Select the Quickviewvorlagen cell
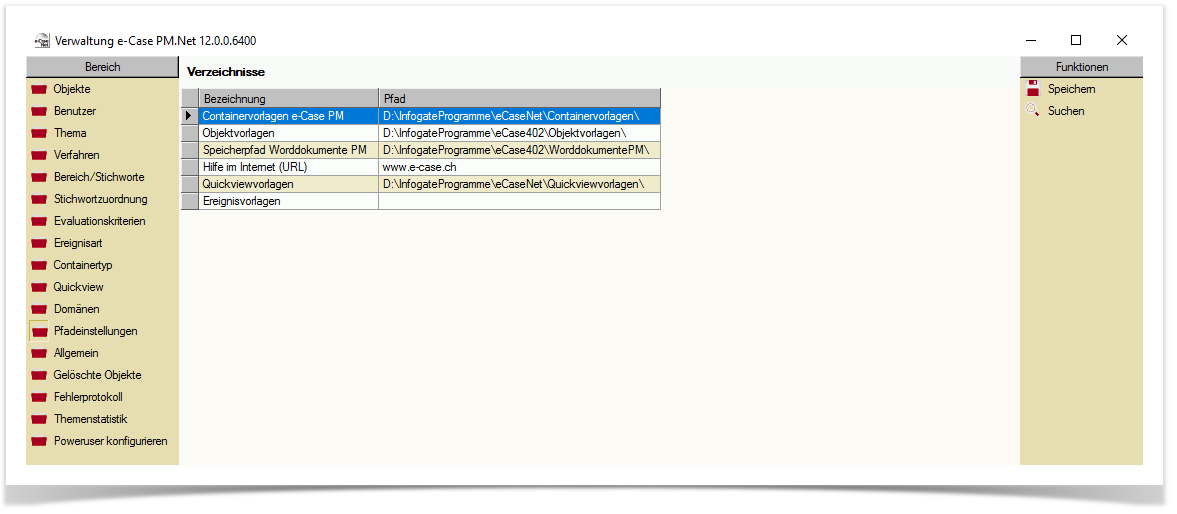The height and width of the screenshot is (514, 1177). pos(289,184)
